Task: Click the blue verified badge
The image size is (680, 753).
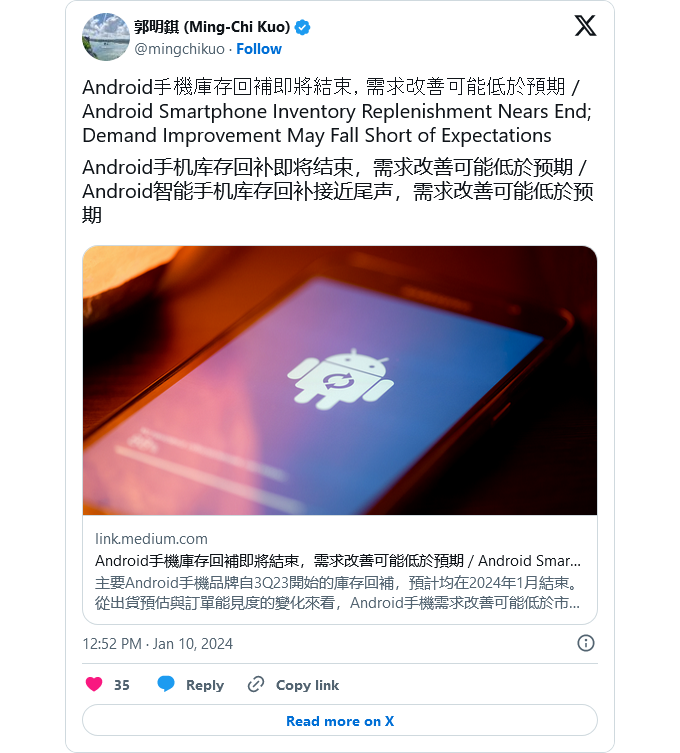Action: (x=302, y=27)
